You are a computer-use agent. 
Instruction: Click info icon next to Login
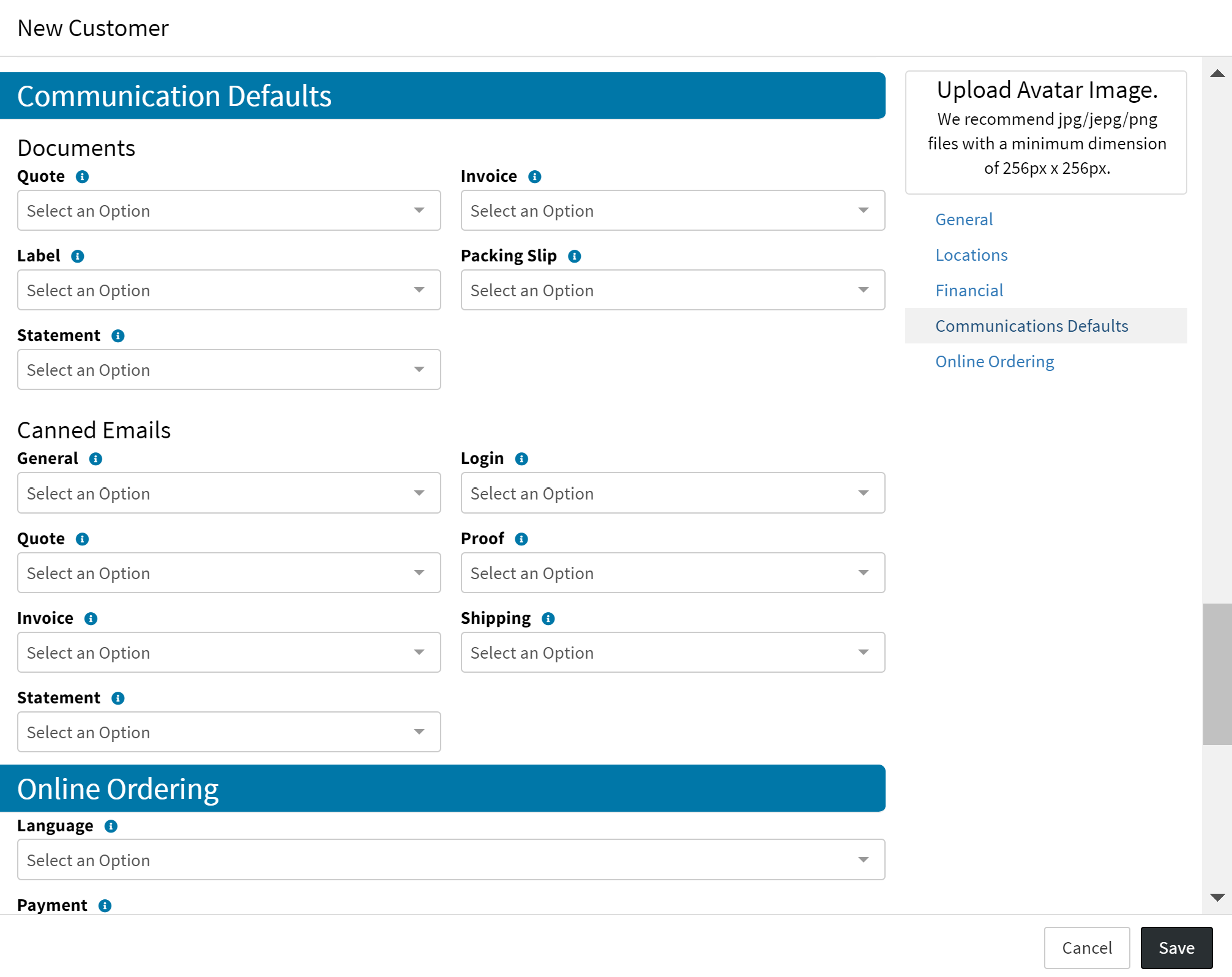pos(521,459)
